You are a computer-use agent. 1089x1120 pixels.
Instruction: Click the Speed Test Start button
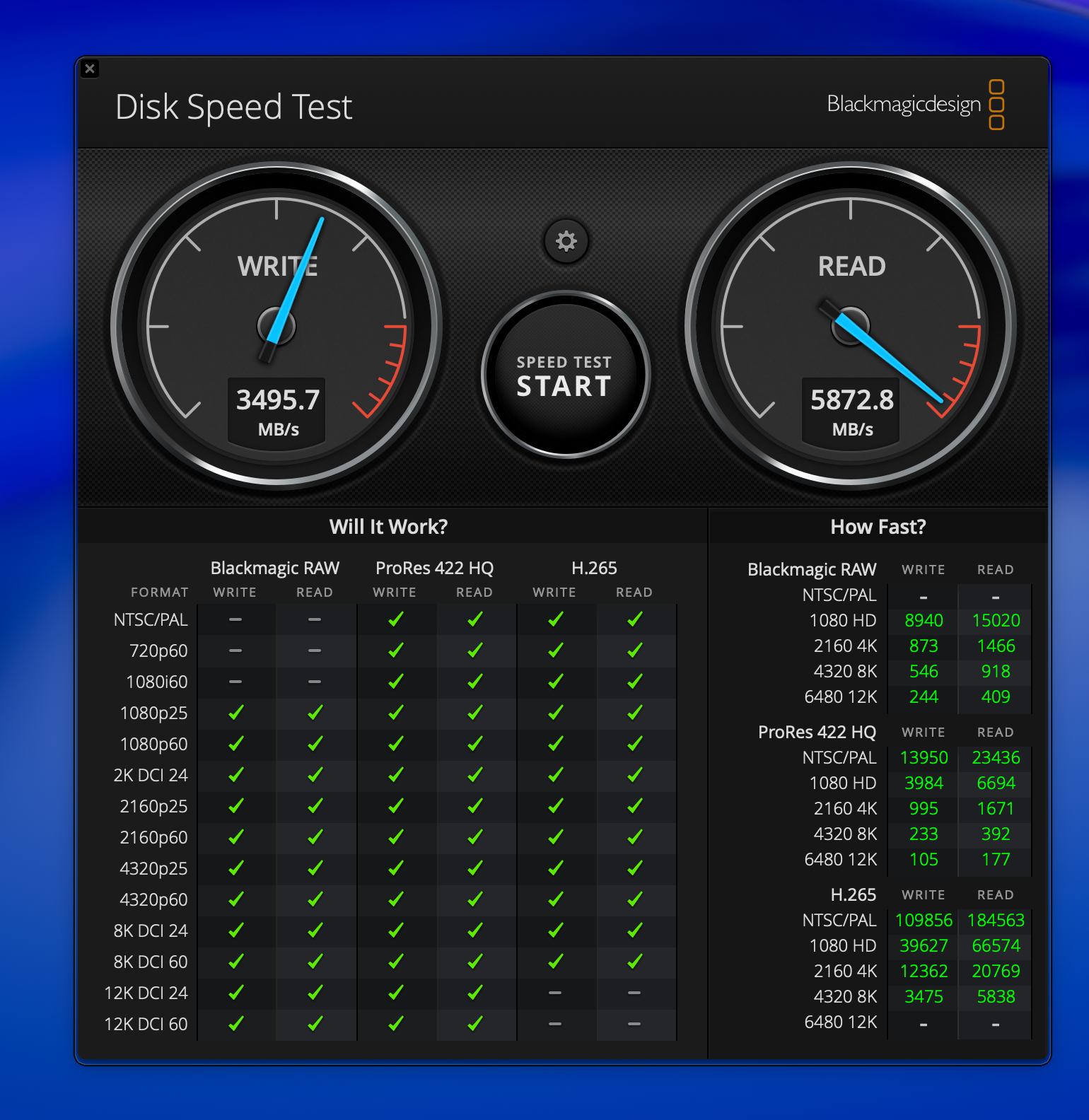[x=565, y=375]
